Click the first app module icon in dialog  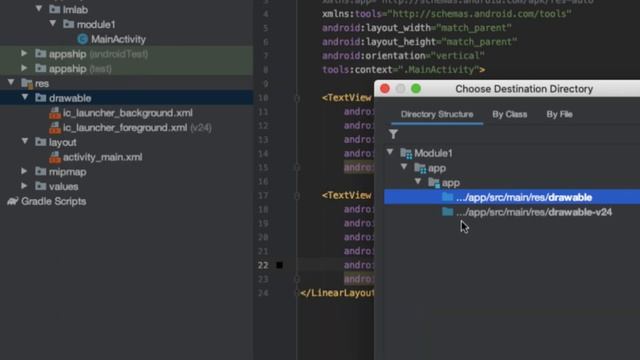[x=420, y=168]
